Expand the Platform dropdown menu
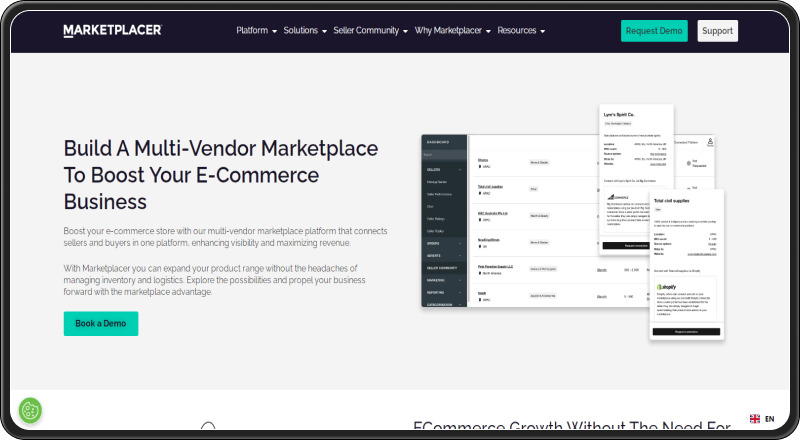Image resolution: width=800 pixels, height=440 pixels. click(x=257, y=31)
